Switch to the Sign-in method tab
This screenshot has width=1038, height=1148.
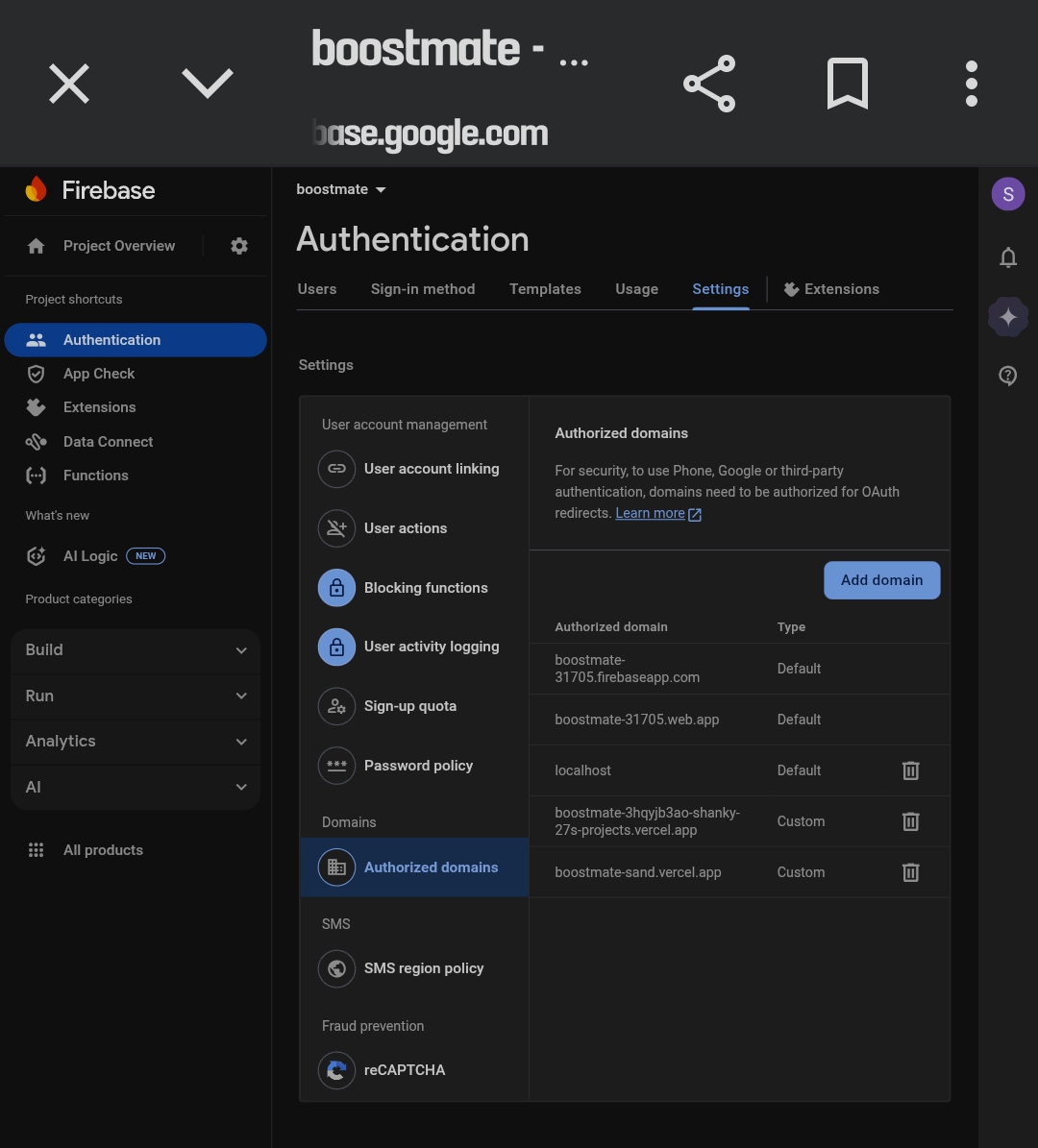[423, 289]
